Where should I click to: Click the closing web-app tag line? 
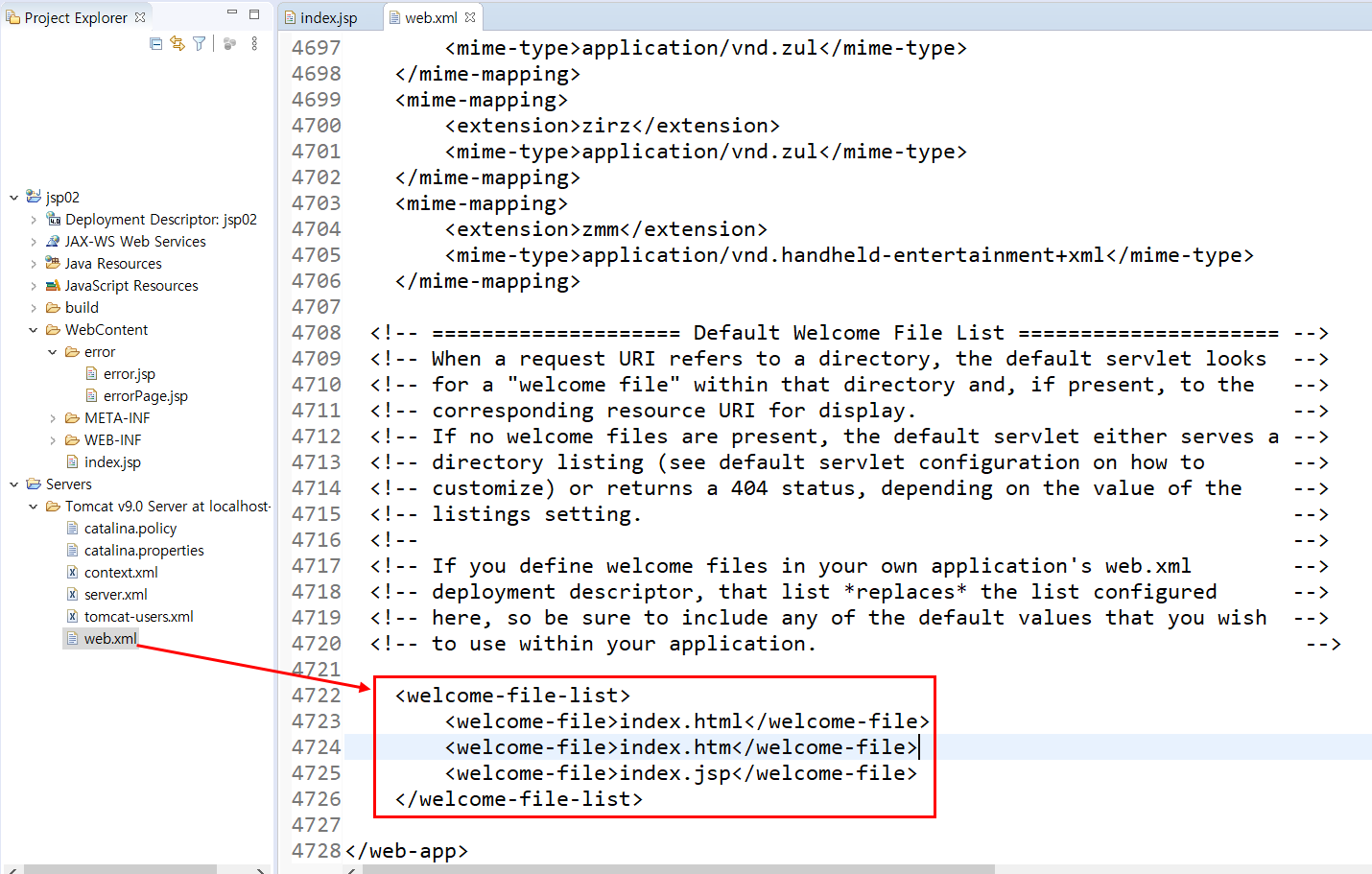[x=407, y=851]
